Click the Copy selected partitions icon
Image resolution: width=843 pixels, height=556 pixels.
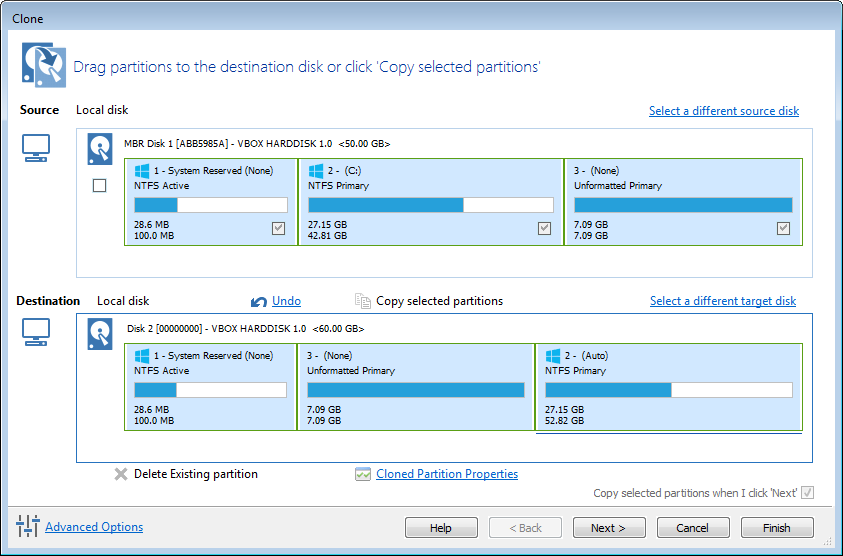(x=363, y=301)
